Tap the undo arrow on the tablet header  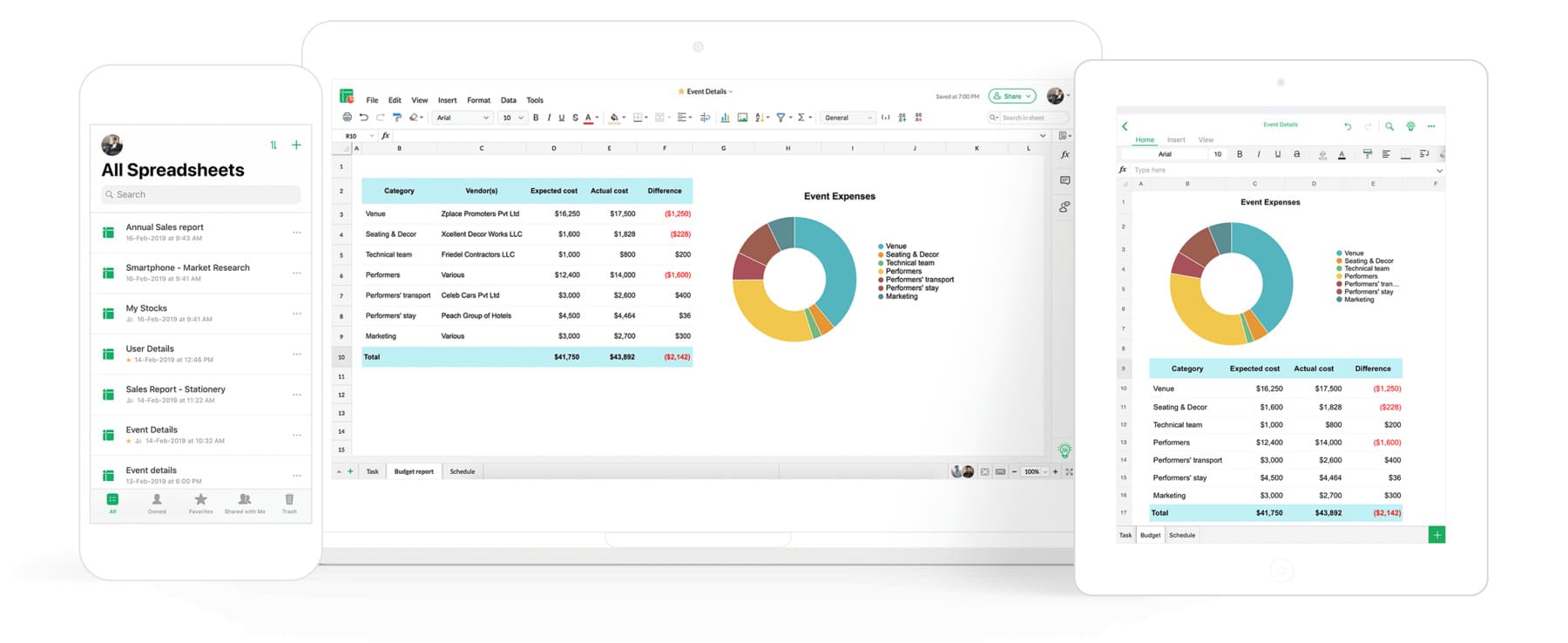click(1348, 126)
